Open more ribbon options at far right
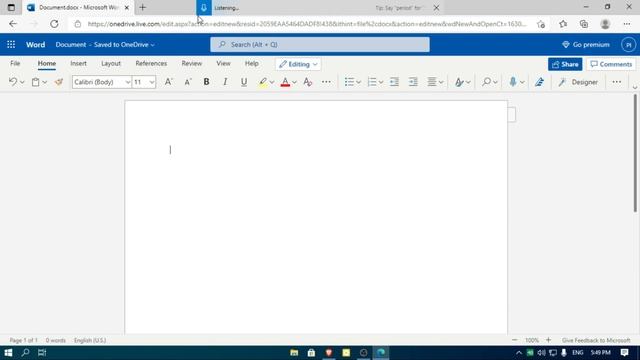Viewport: 640px width, 360px height. [x=616, y=82]
